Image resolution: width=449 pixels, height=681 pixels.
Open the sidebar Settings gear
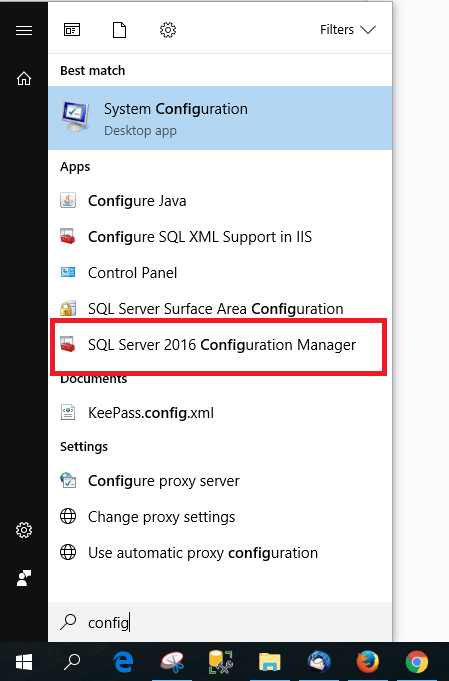(x=24, y=530)
